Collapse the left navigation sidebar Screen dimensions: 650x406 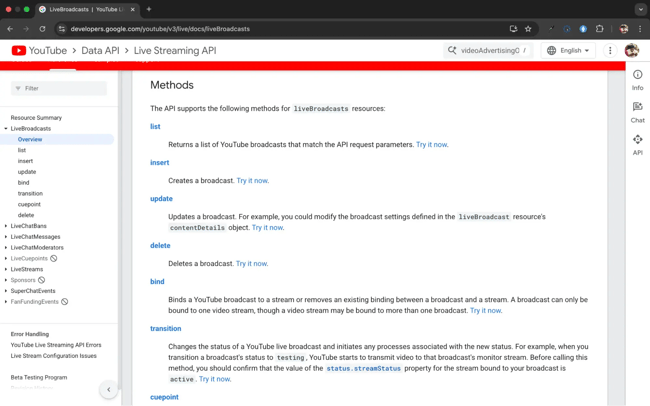pos(109,389)
